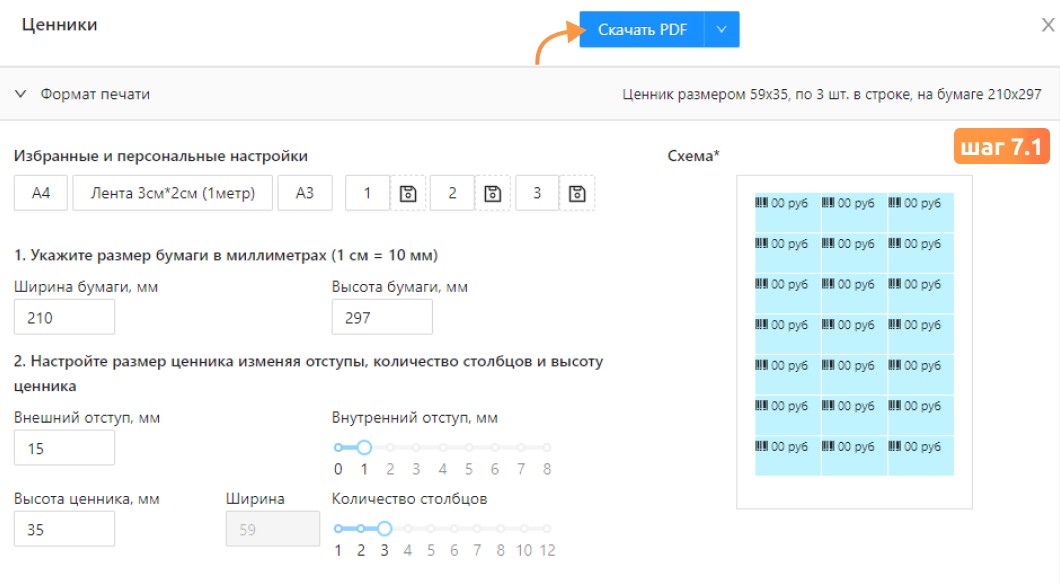Set Внутренний отступ slider to 4
This screenshot has width=1060, height=585.
click(x=442, y=448)
